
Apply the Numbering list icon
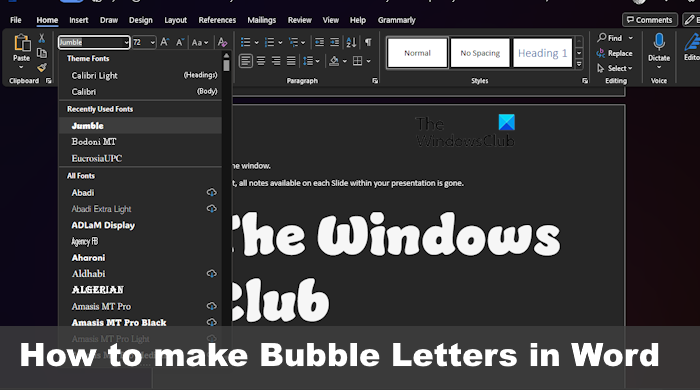tap(269, 42)
